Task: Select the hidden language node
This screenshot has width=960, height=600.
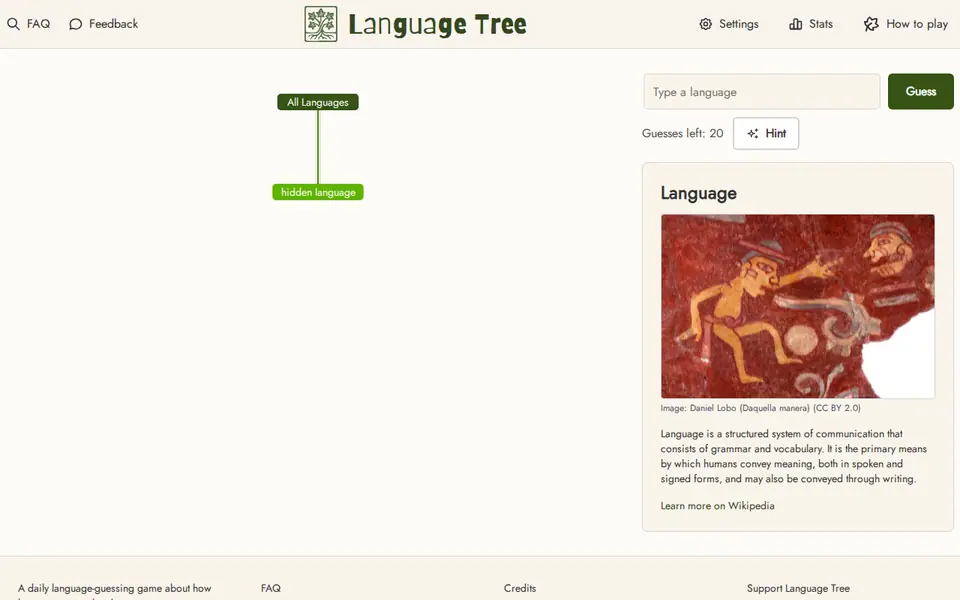Action: pyautogui.click(x=318, y=192)
